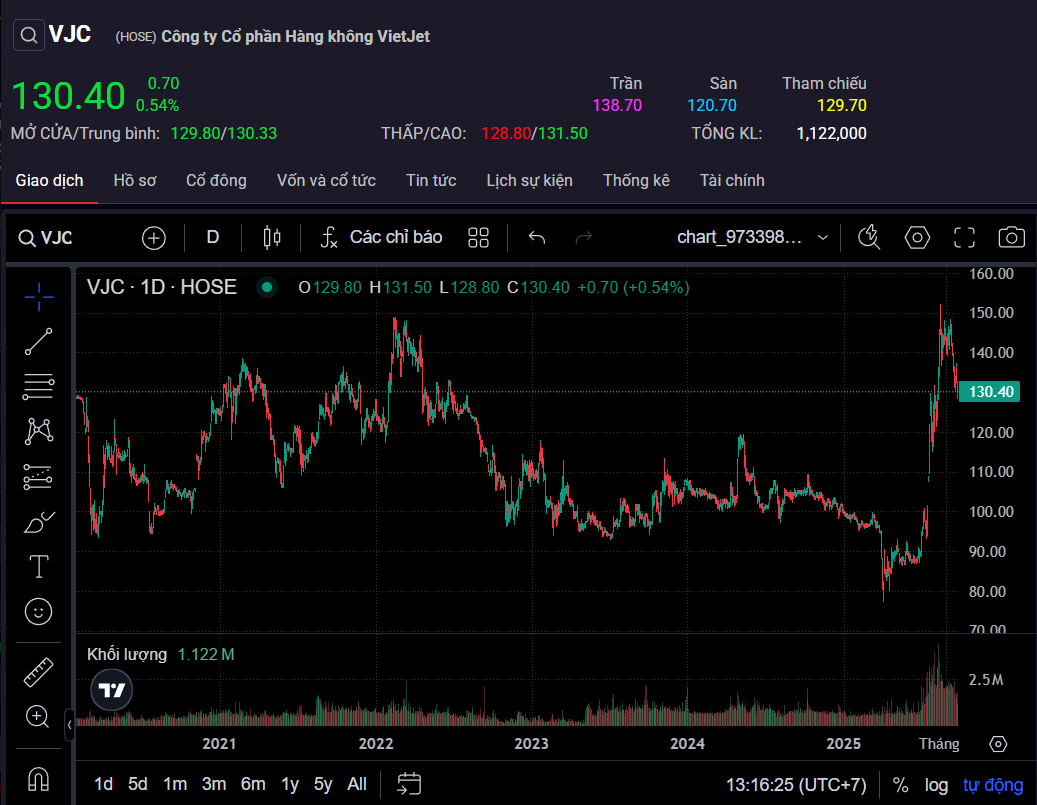1037x805 pixels.
Task: Open the Tin tức tab
Action: pos(431,181)
